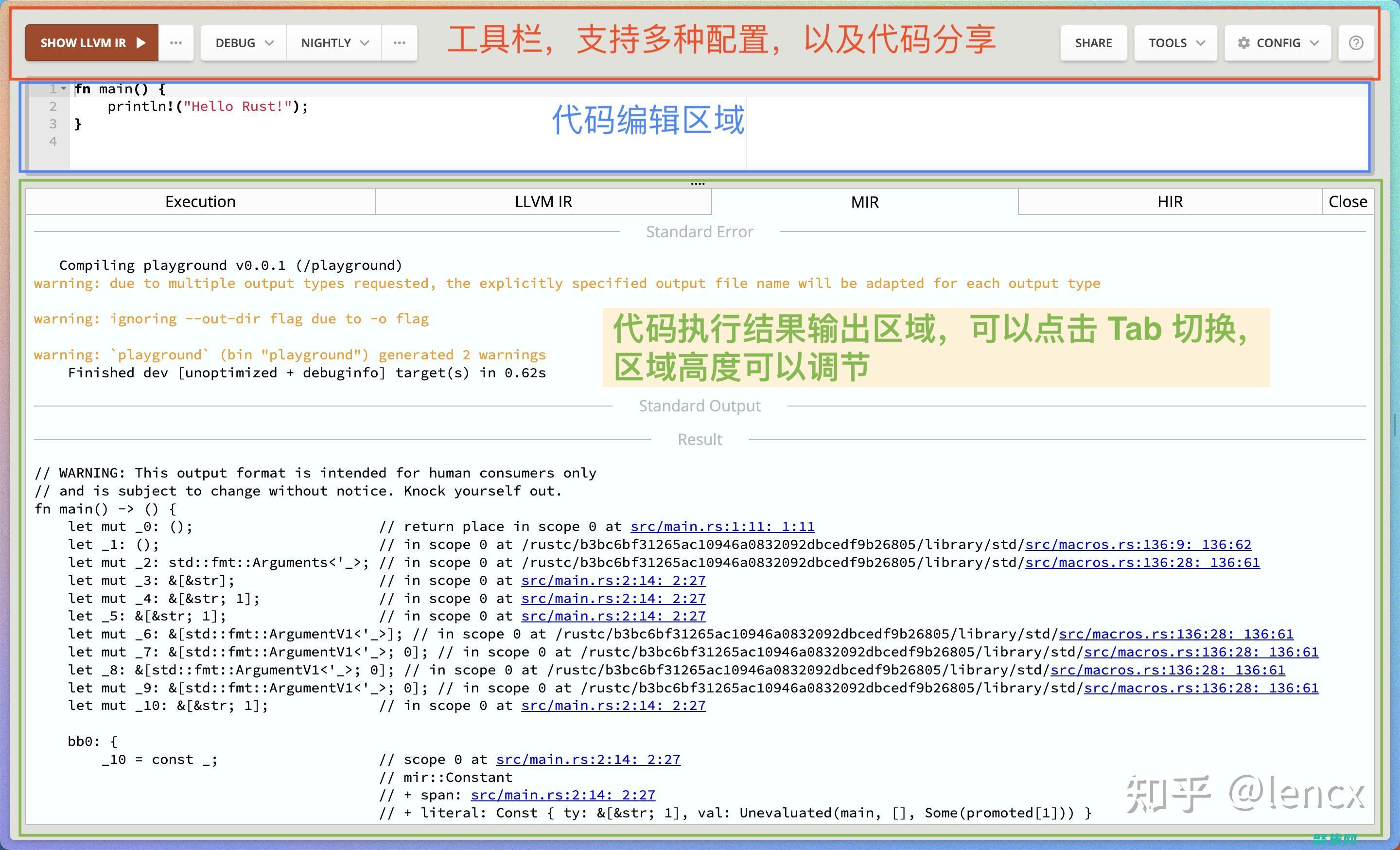Click the SHARE button
This screenshot has height=850, width=1400.
click(1092, 42)
